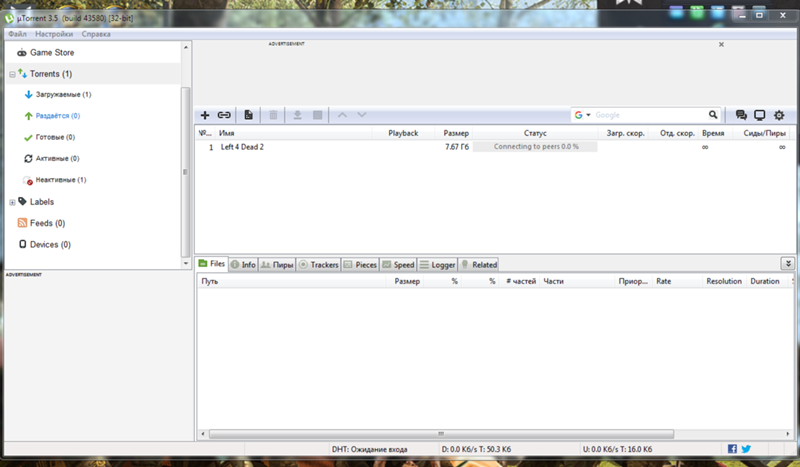This screenshot has width=800, height=467.
Task: Click the Add Torrent from URL link icon
Action: [x=224, y=115]
